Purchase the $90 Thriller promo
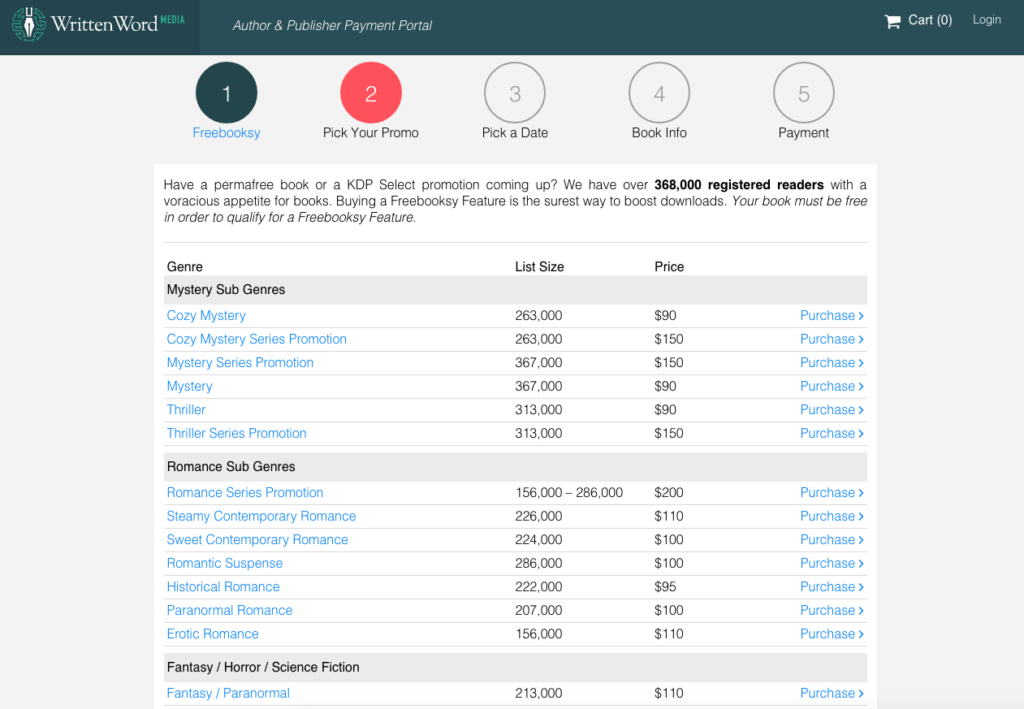1024x709 pixels. pos(831,409)
